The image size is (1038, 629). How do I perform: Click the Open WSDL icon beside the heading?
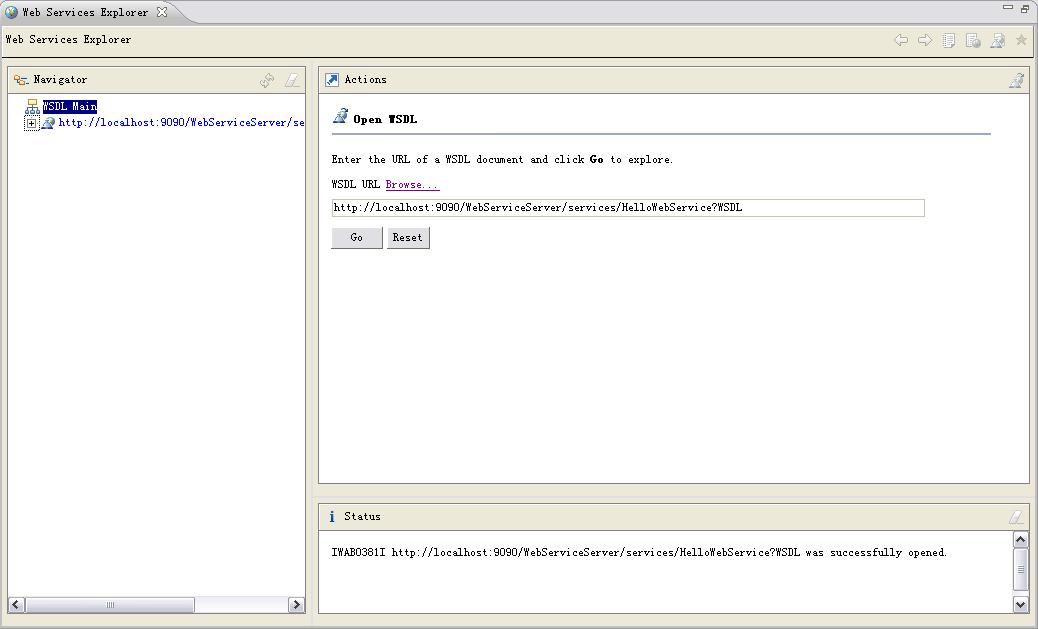click(340, 117)
